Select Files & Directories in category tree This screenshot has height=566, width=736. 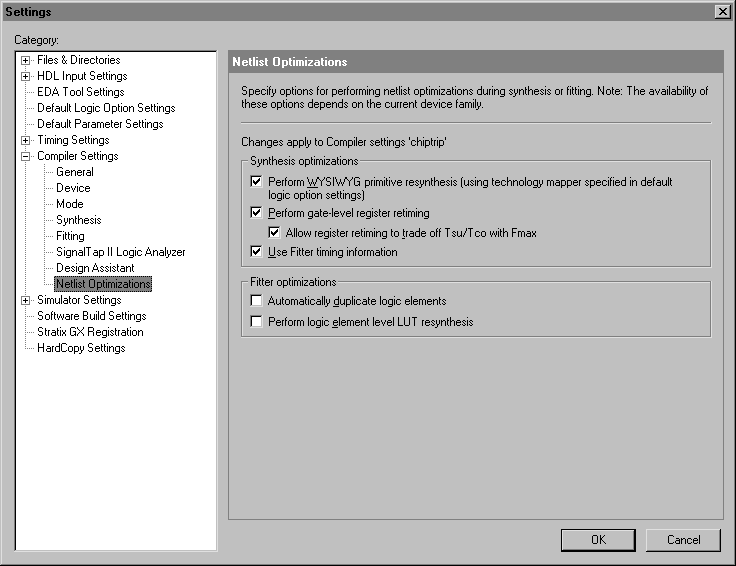pyautogui.click(x=79, y=60)
